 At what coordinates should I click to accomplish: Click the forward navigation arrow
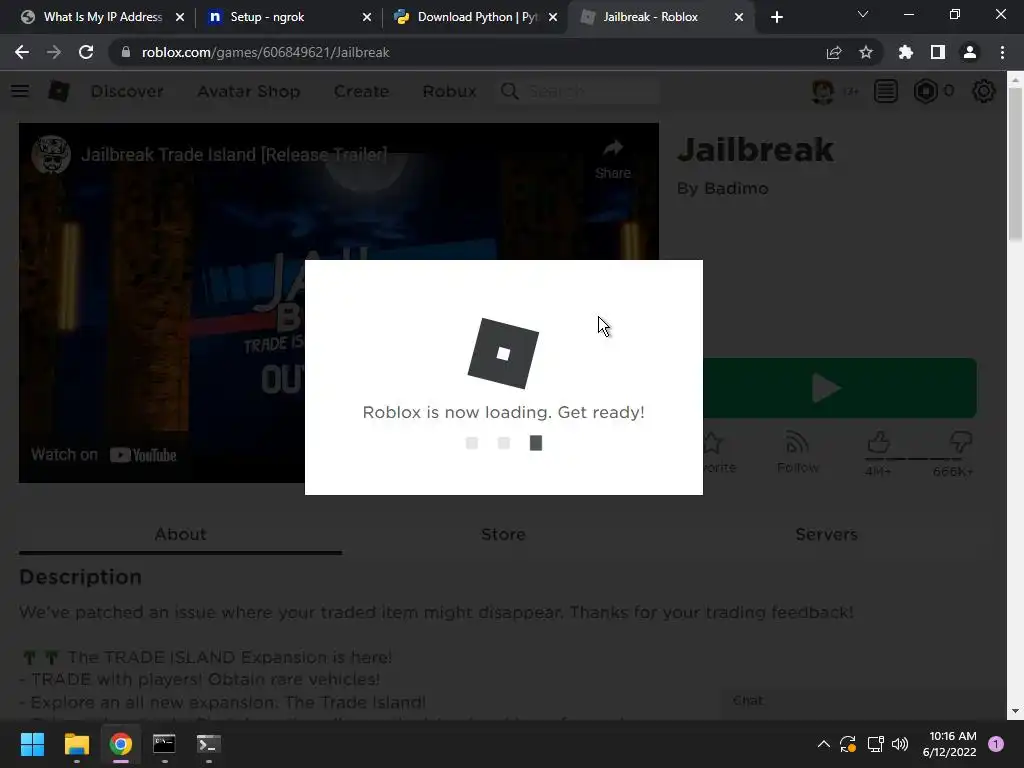click(x=54, y=52)
